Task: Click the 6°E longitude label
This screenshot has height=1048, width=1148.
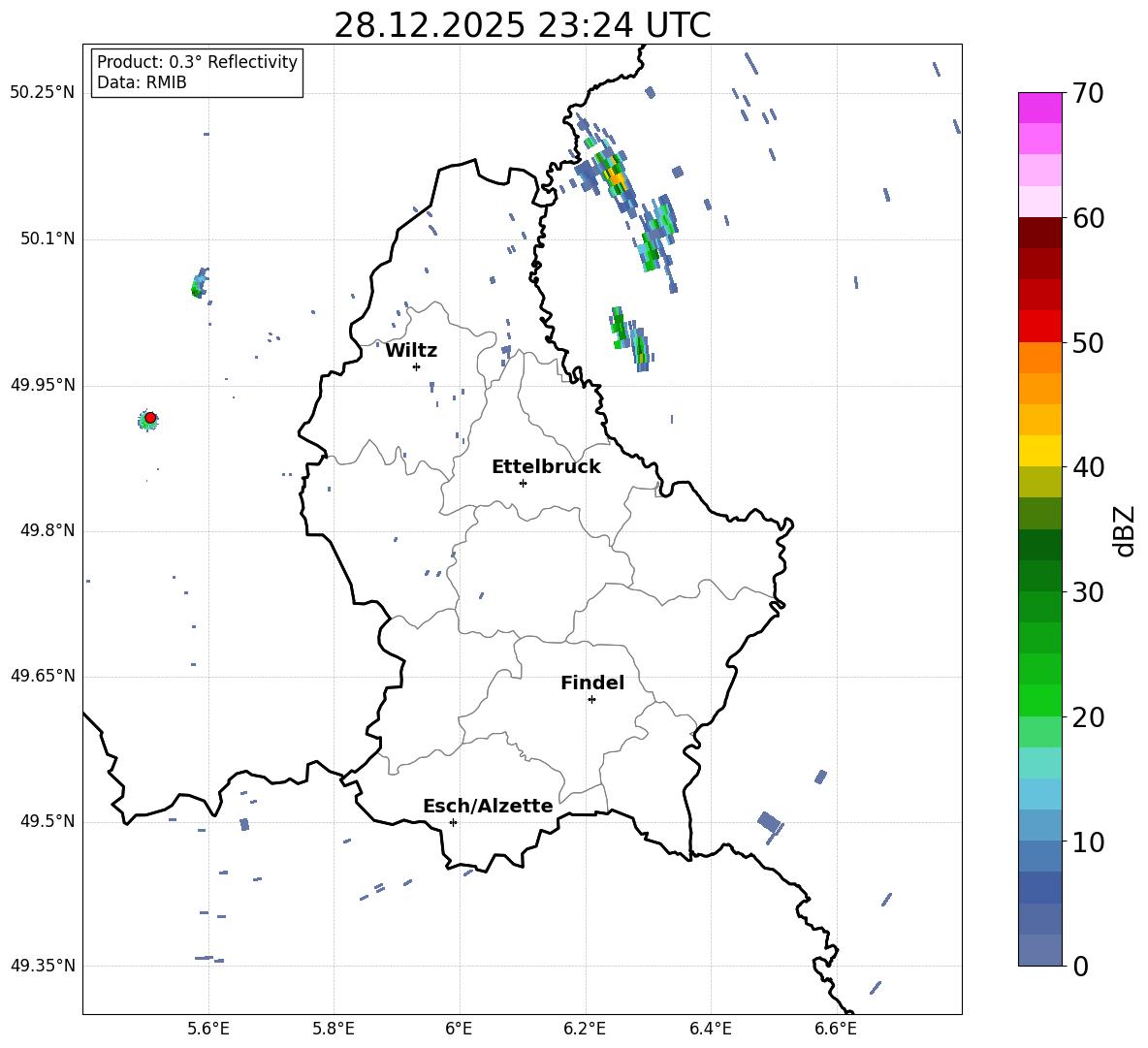Action: tap(459, 1029)
